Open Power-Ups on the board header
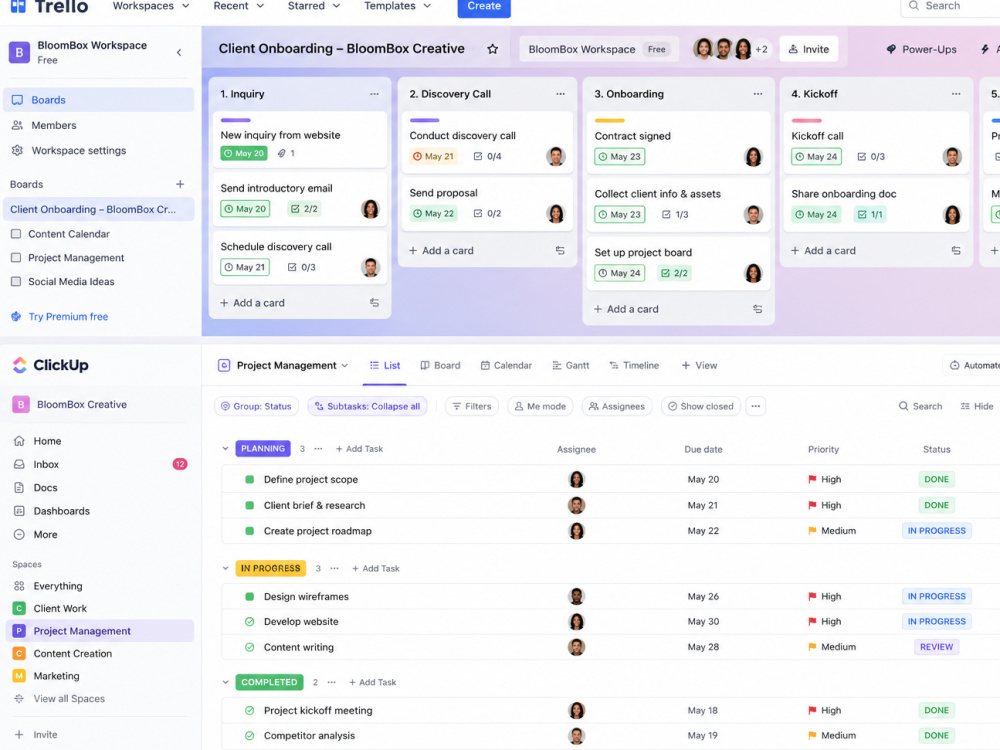The width and height of the screenshot is (1000, 750). [x=921, y=49]
